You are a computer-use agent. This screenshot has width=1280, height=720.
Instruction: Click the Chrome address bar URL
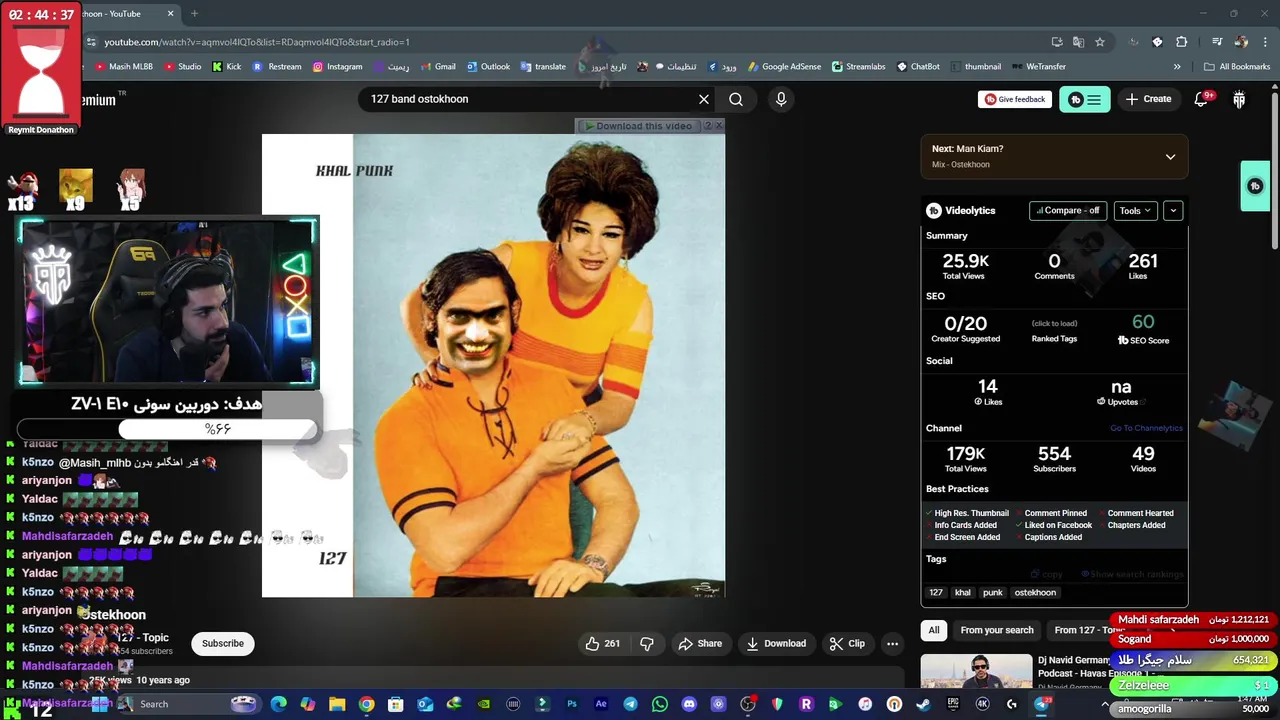pos(257,42)
